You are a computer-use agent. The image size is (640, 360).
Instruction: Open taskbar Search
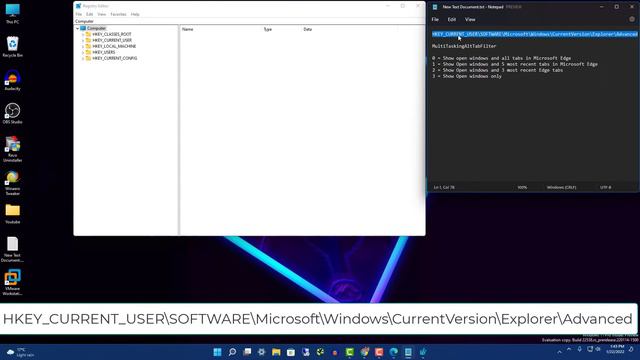click(x=232, y=352)
